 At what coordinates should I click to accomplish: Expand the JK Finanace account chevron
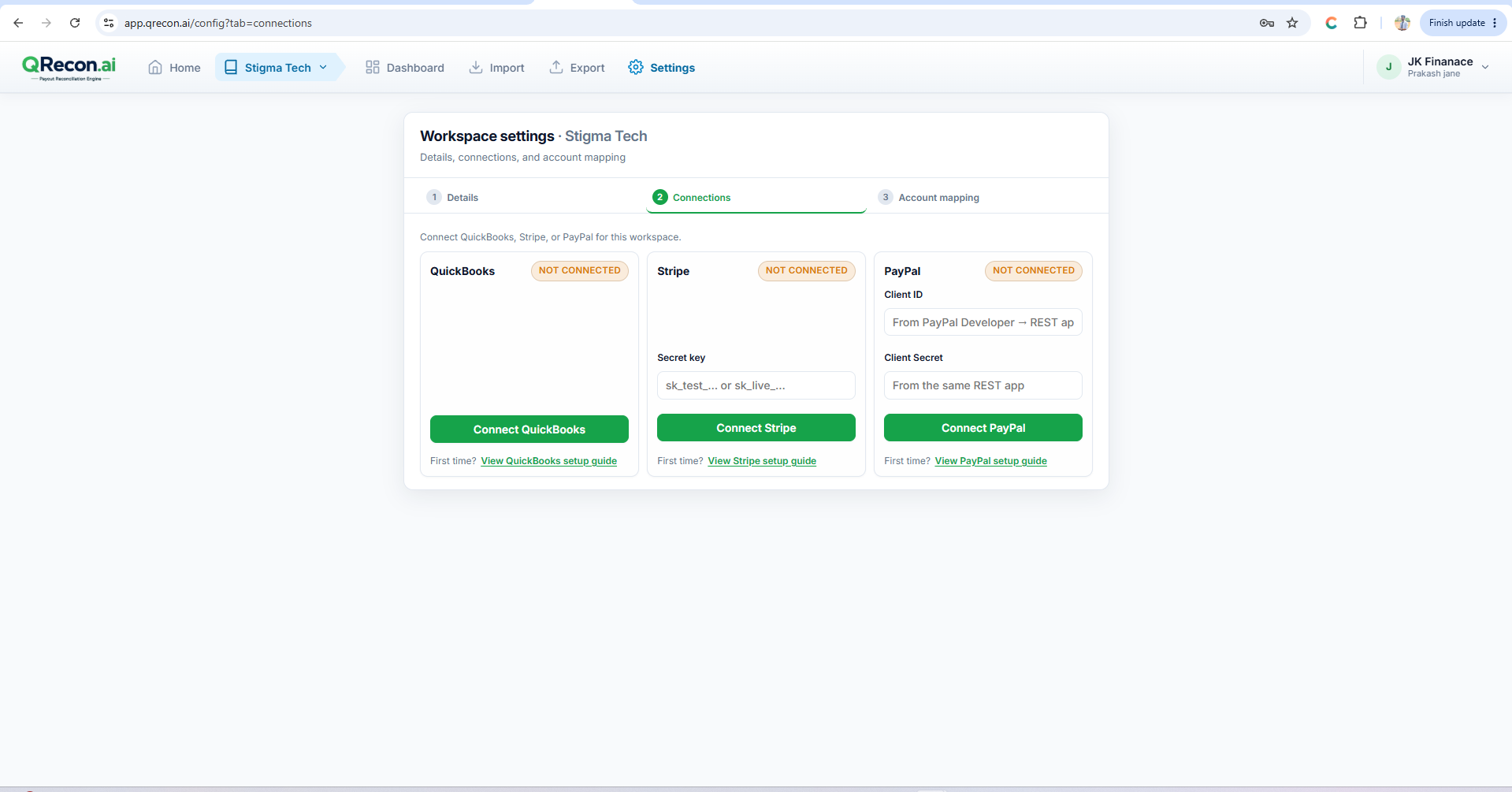point(1485,67)
